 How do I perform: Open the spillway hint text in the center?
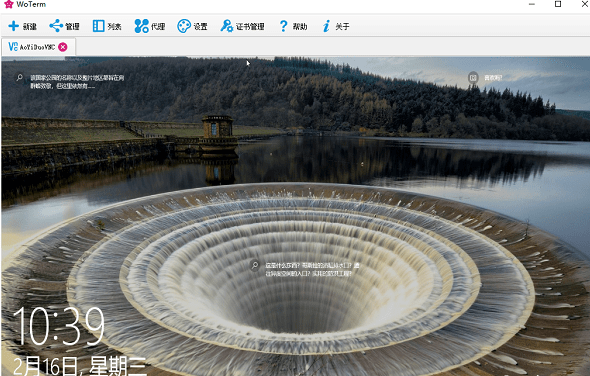click(x=312, y=269)
